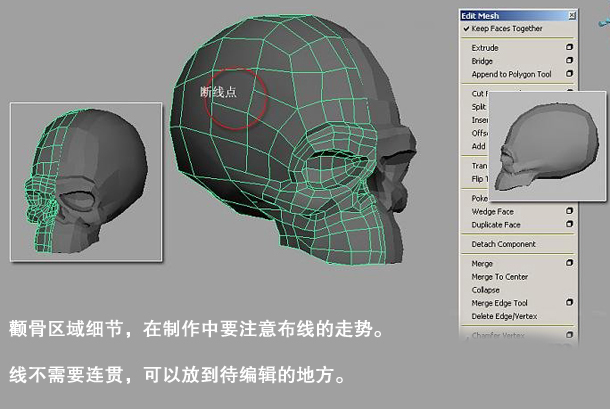Choose Delete Edge/Vertex

[x=504, y=316]
